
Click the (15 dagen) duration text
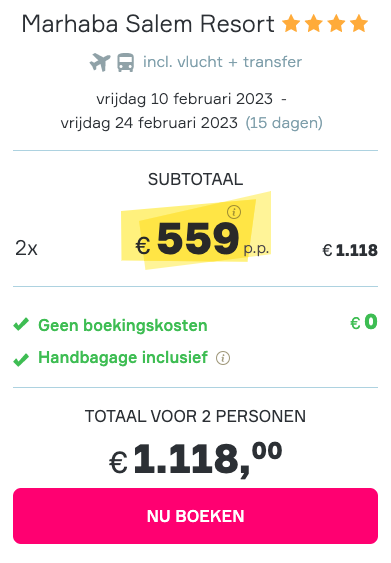(284, 123)
